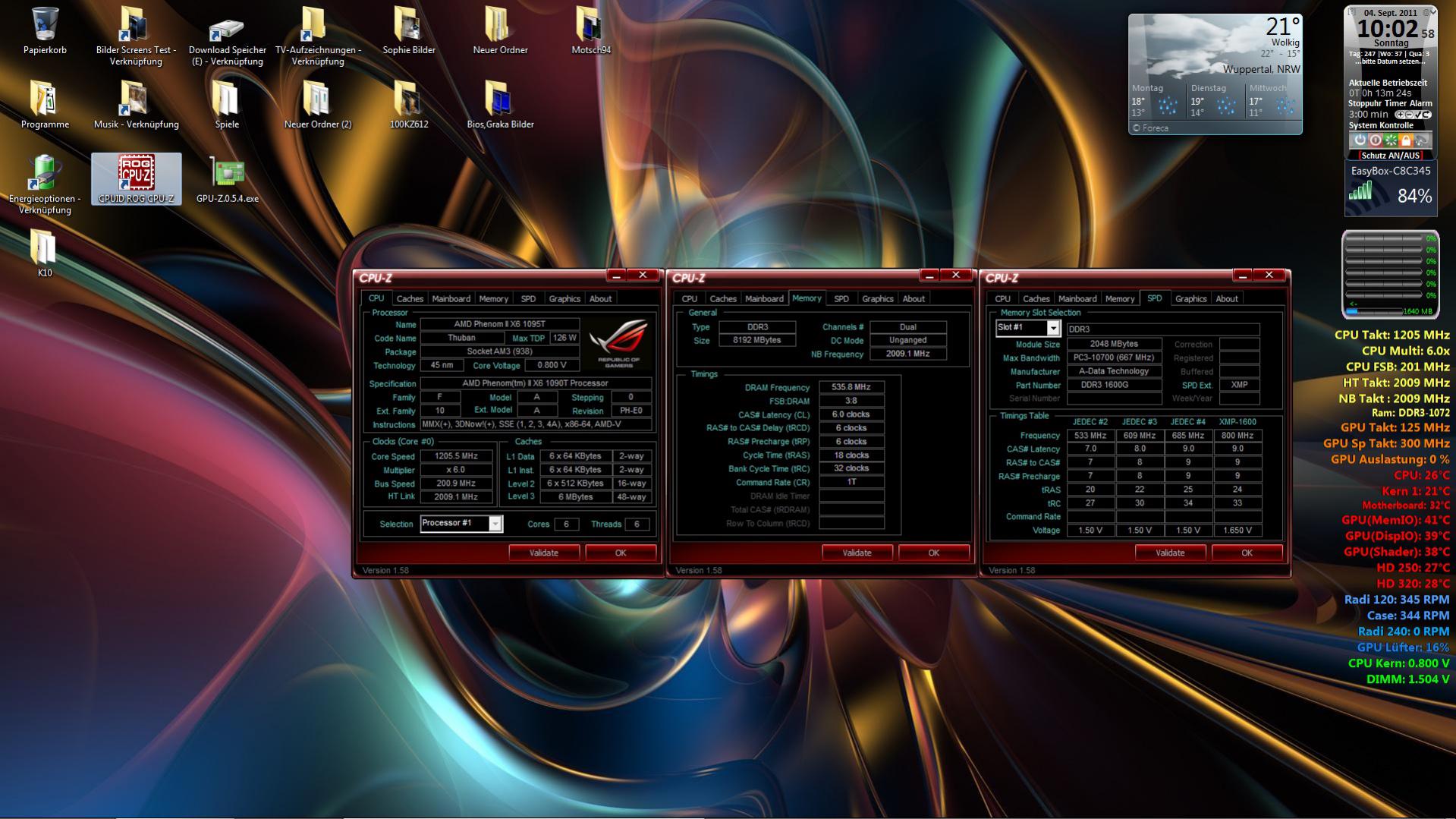Expand the Processor #1 selection dropdown
Screen dimensions: 1456x819
495,524
